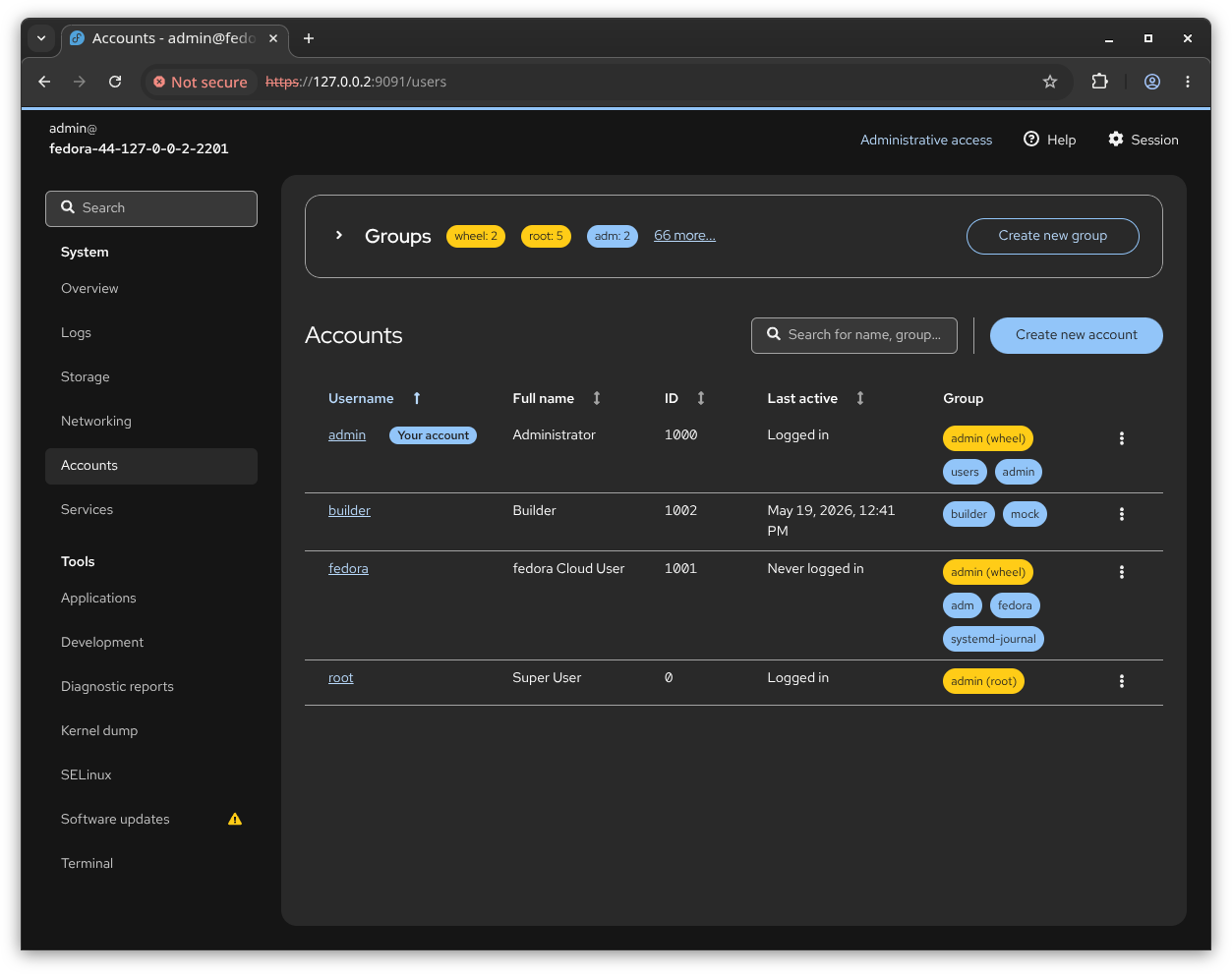Click the mock group label for builder
This screenshot has width=1232, height=974.
(1025, 514)
